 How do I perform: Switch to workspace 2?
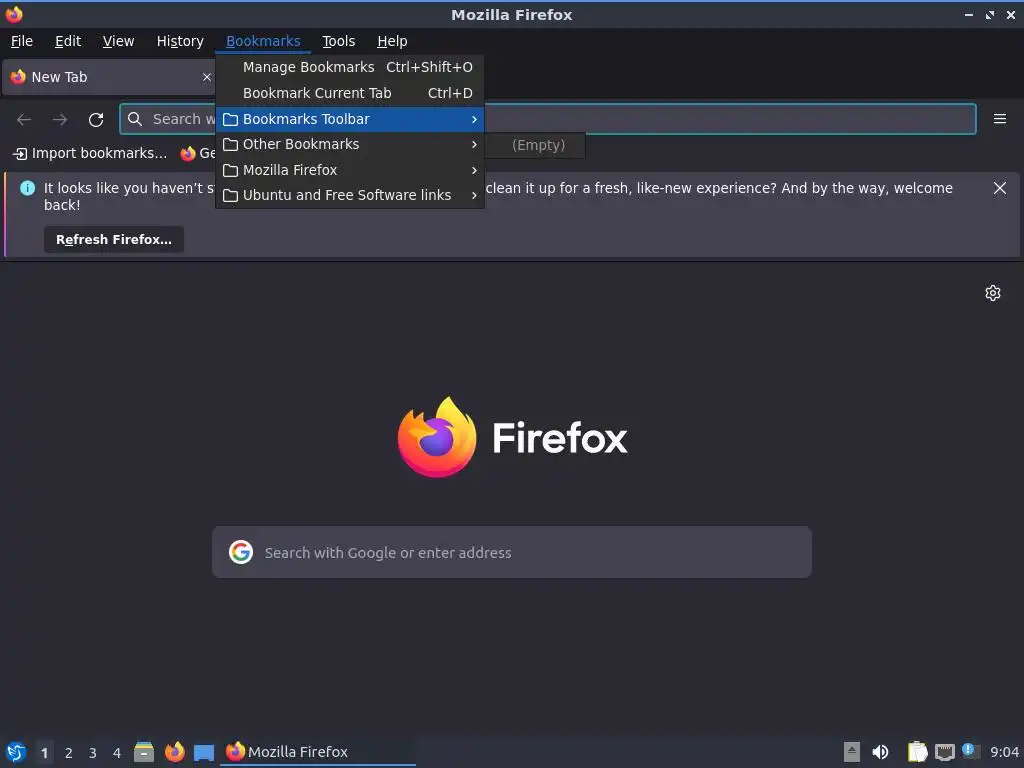(69, 753)
